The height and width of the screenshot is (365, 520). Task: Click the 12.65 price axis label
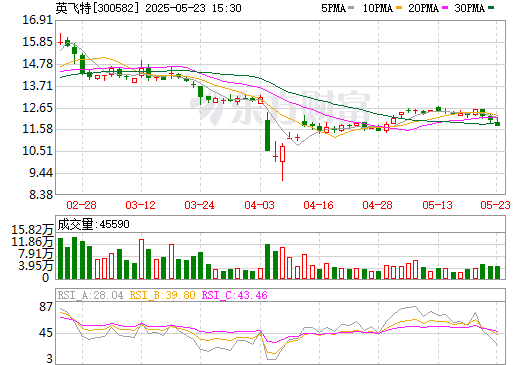click(x=38, y=108)
